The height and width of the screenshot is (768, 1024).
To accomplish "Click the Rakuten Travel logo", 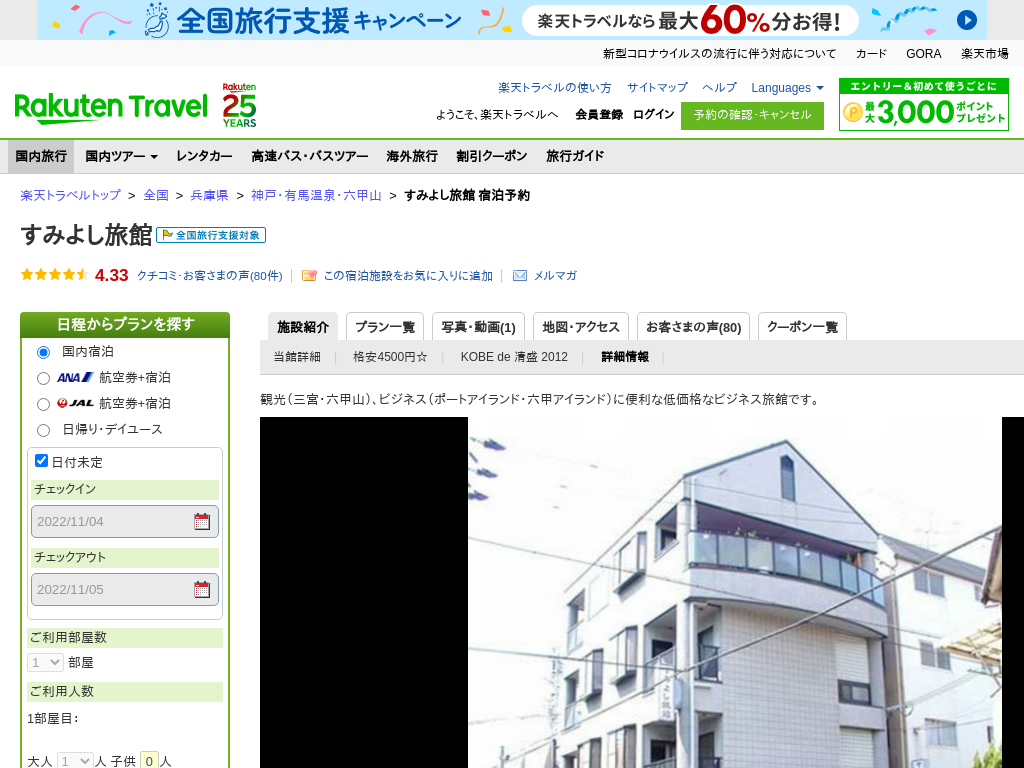I will coord(111,108).
